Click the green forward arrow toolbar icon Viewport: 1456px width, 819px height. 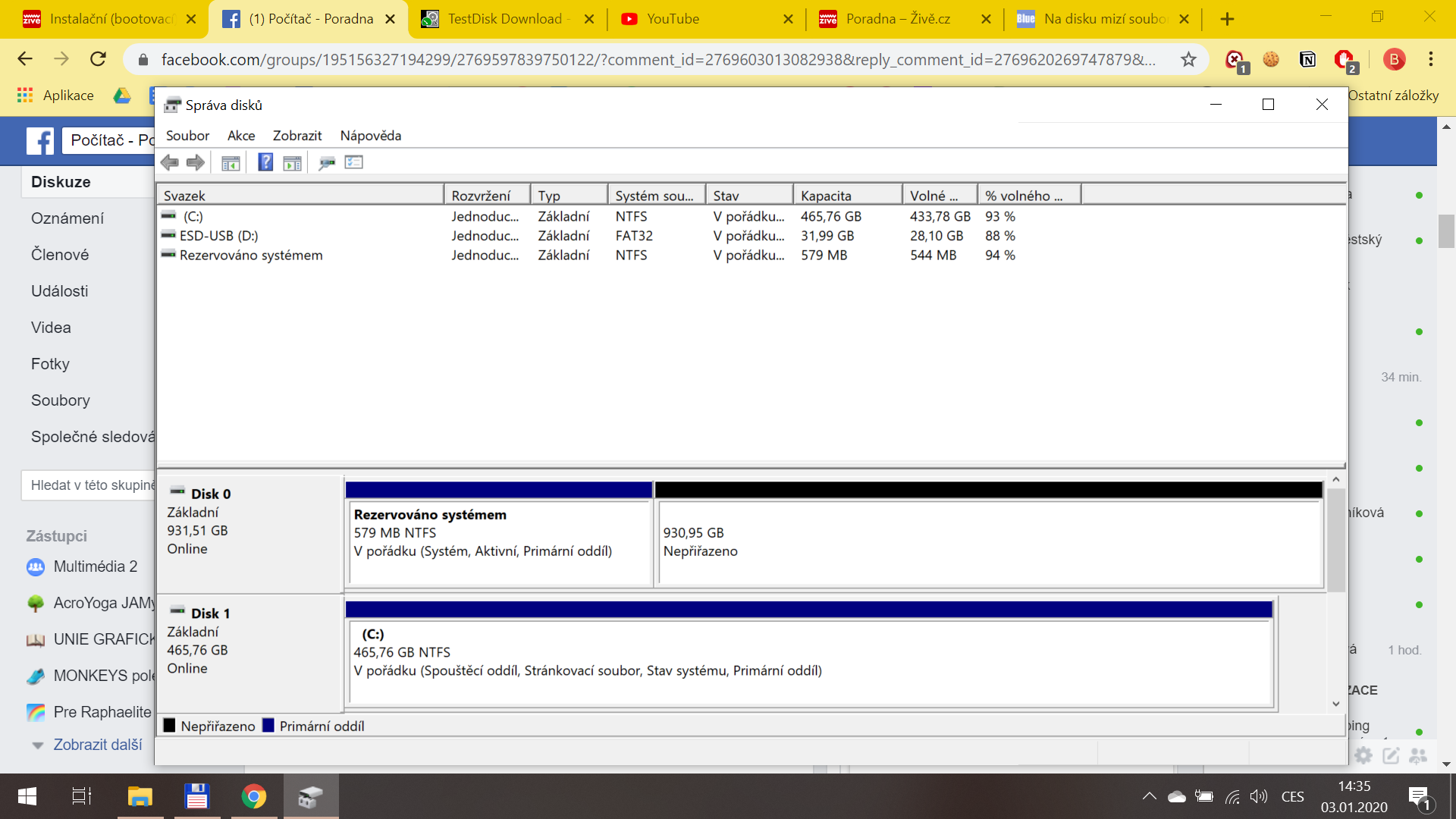click(196, 162)
